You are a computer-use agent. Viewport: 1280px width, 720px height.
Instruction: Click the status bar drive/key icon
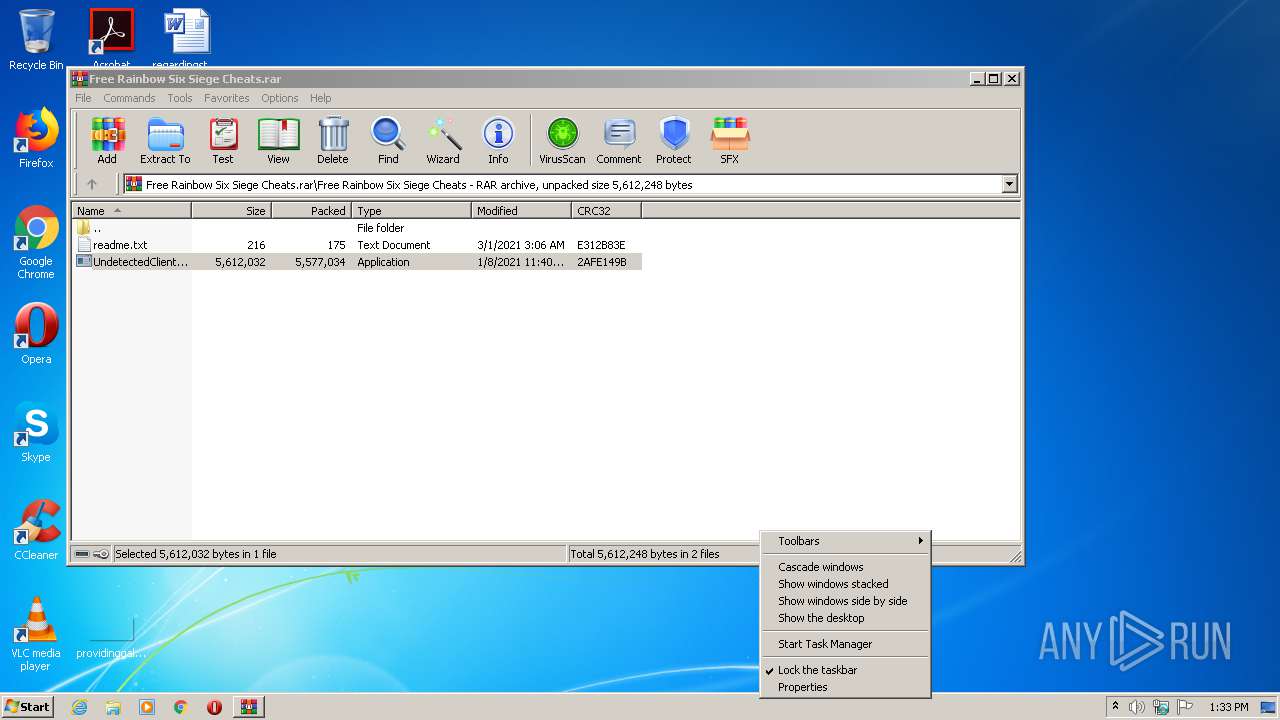pos(92,554)
